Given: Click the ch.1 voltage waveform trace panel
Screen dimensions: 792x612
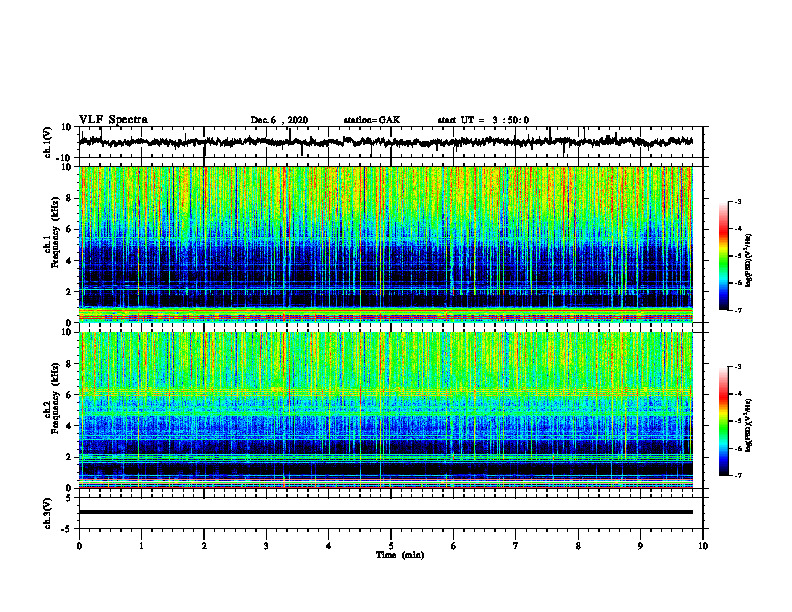Looking at the screenshot, I should pos(390,142).
